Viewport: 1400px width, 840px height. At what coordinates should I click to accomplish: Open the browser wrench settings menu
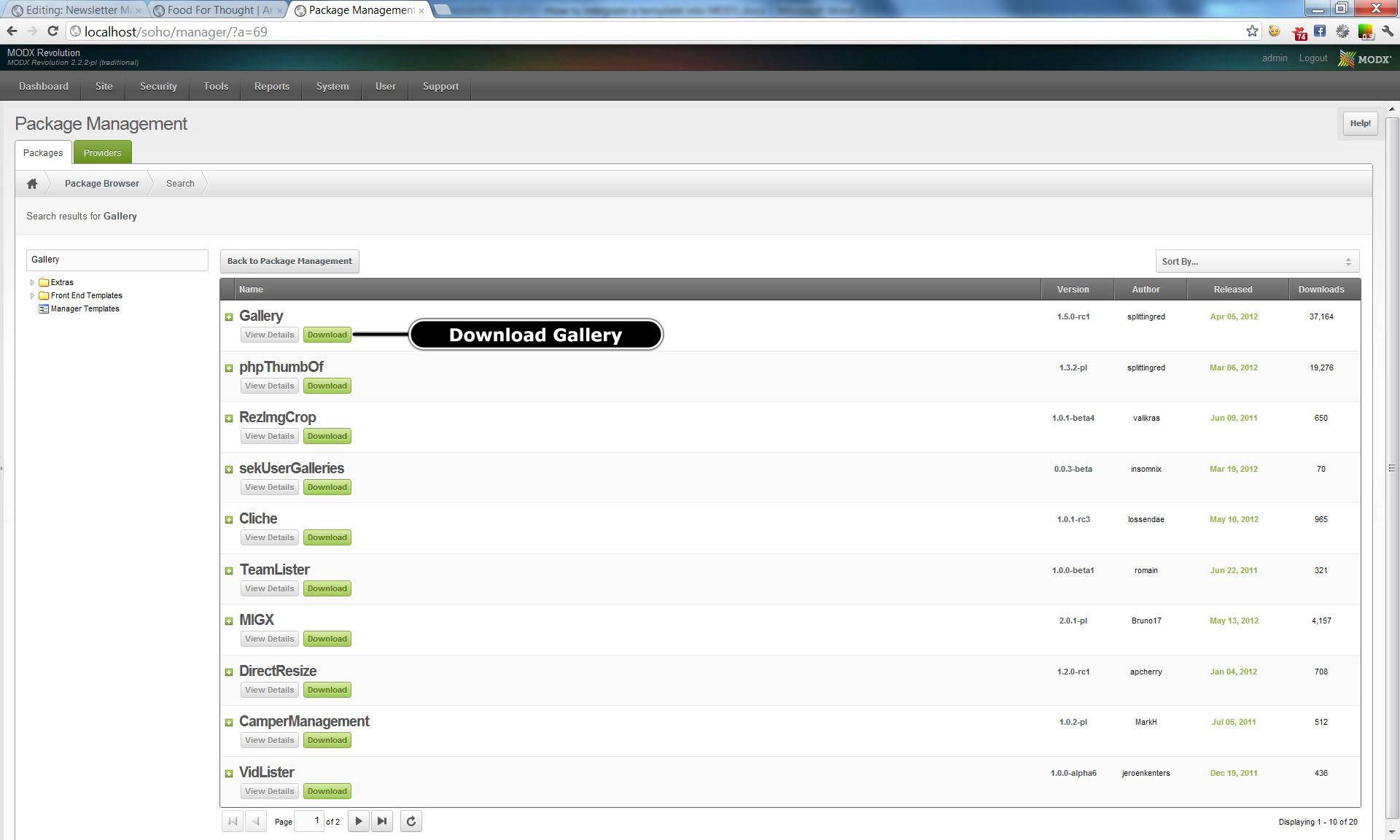pyautogui.click(x=1387, y=31)
